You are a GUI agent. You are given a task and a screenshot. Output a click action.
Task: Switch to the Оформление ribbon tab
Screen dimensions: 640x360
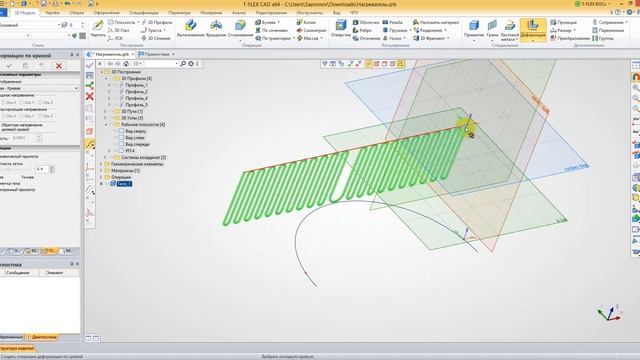[107, 13]
